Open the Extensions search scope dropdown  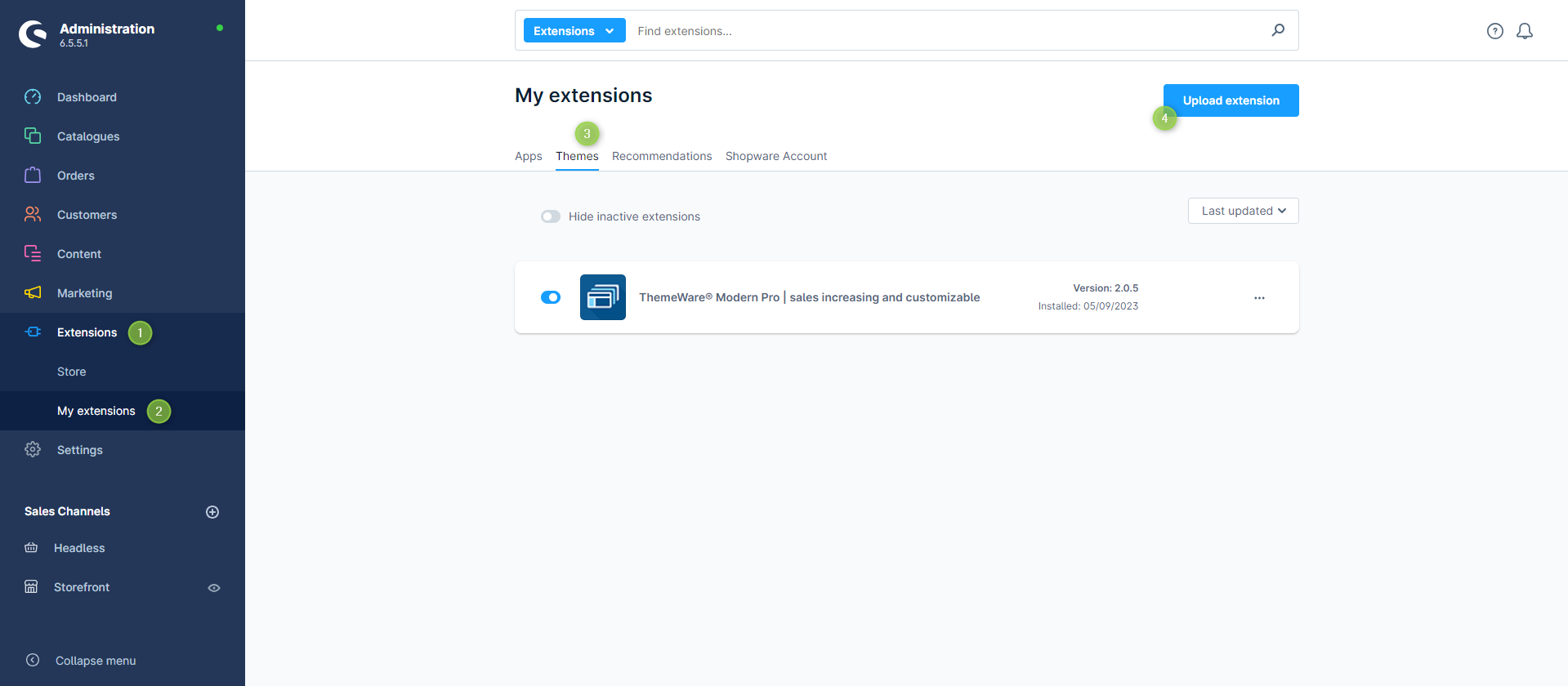574,31
